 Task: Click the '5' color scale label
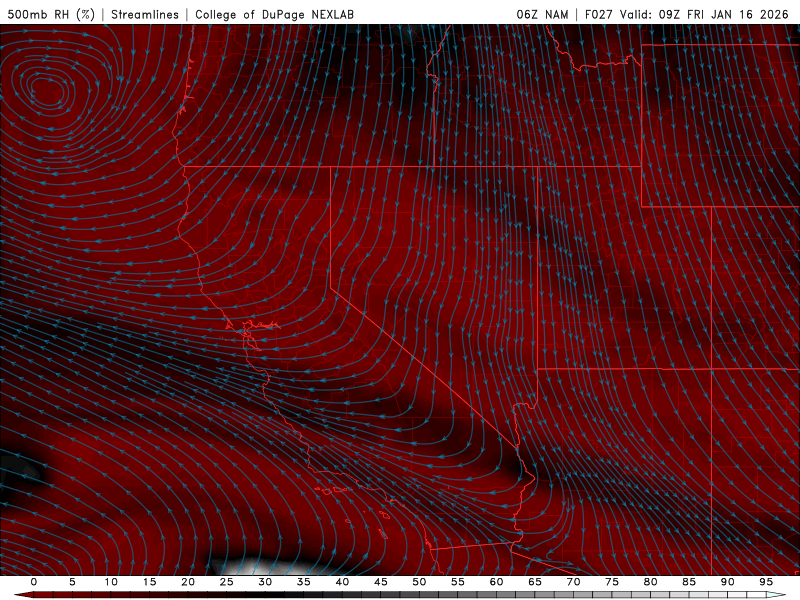point(72,582)
